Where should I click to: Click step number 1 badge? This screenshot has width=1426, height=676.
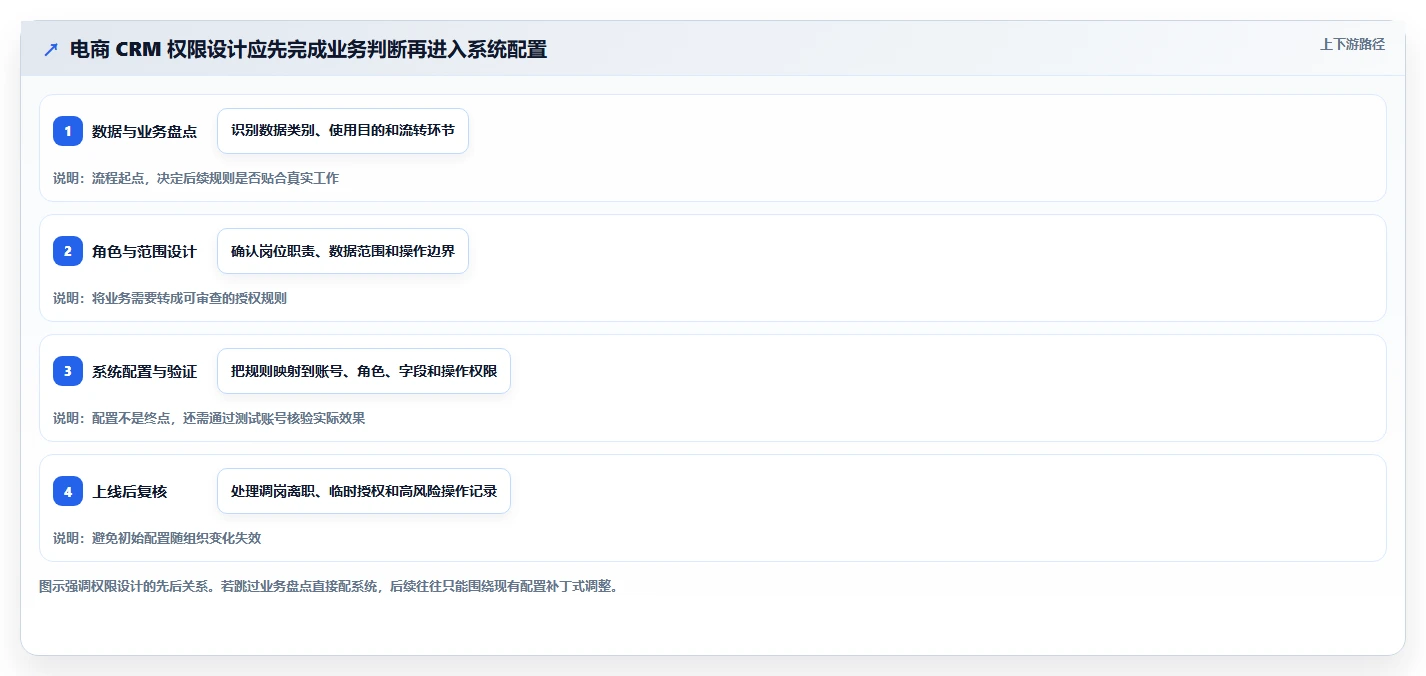[x=68, y=131]
